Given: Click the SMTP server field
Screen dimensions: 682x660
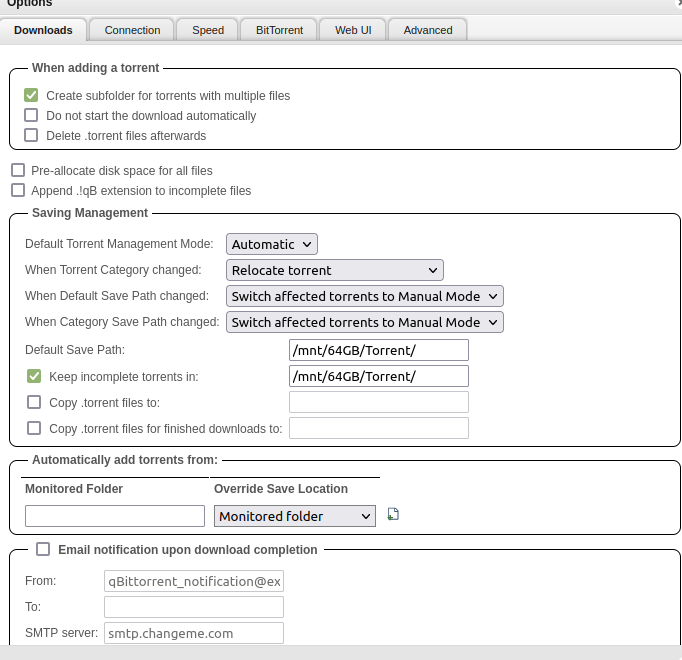Looking at the screenshot, I should 194,633.
